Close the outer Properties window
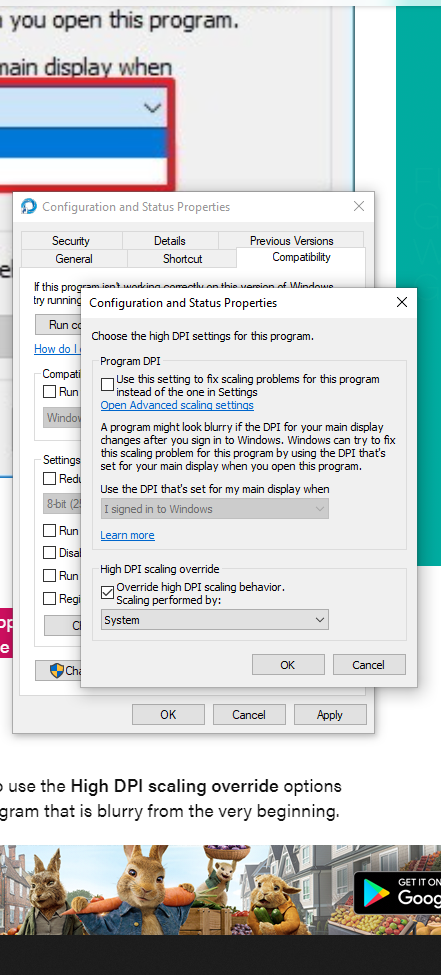 click(359, 206)
